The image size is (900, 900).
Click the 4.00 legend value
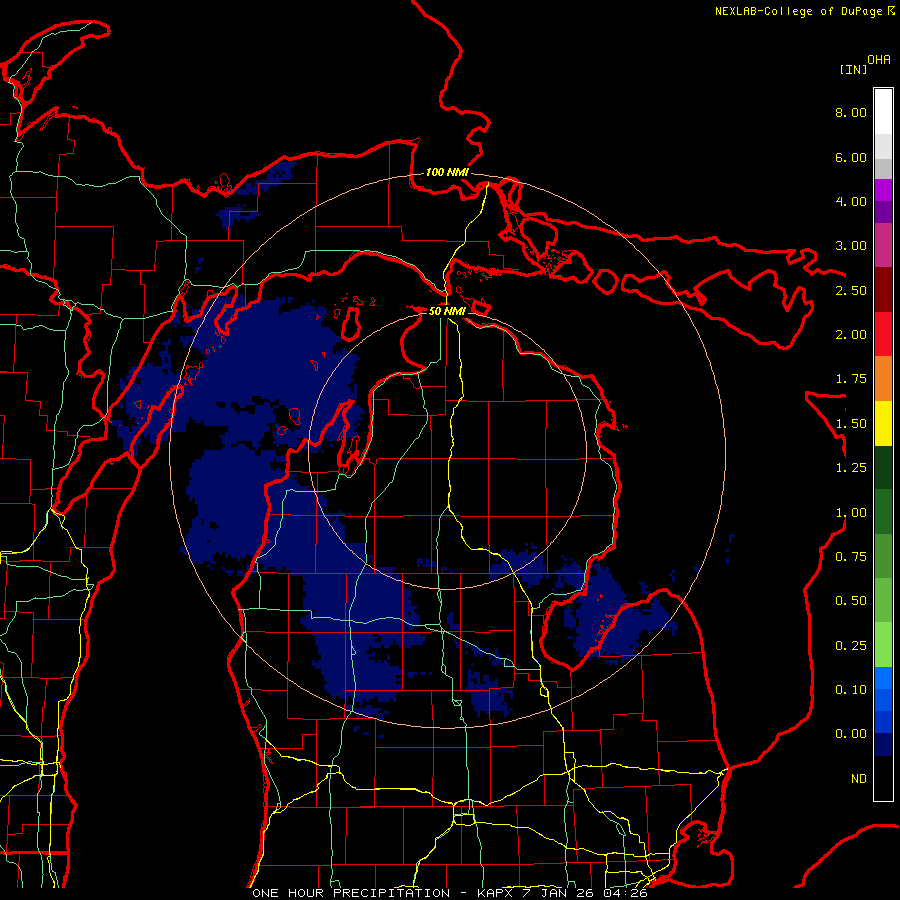851,201
